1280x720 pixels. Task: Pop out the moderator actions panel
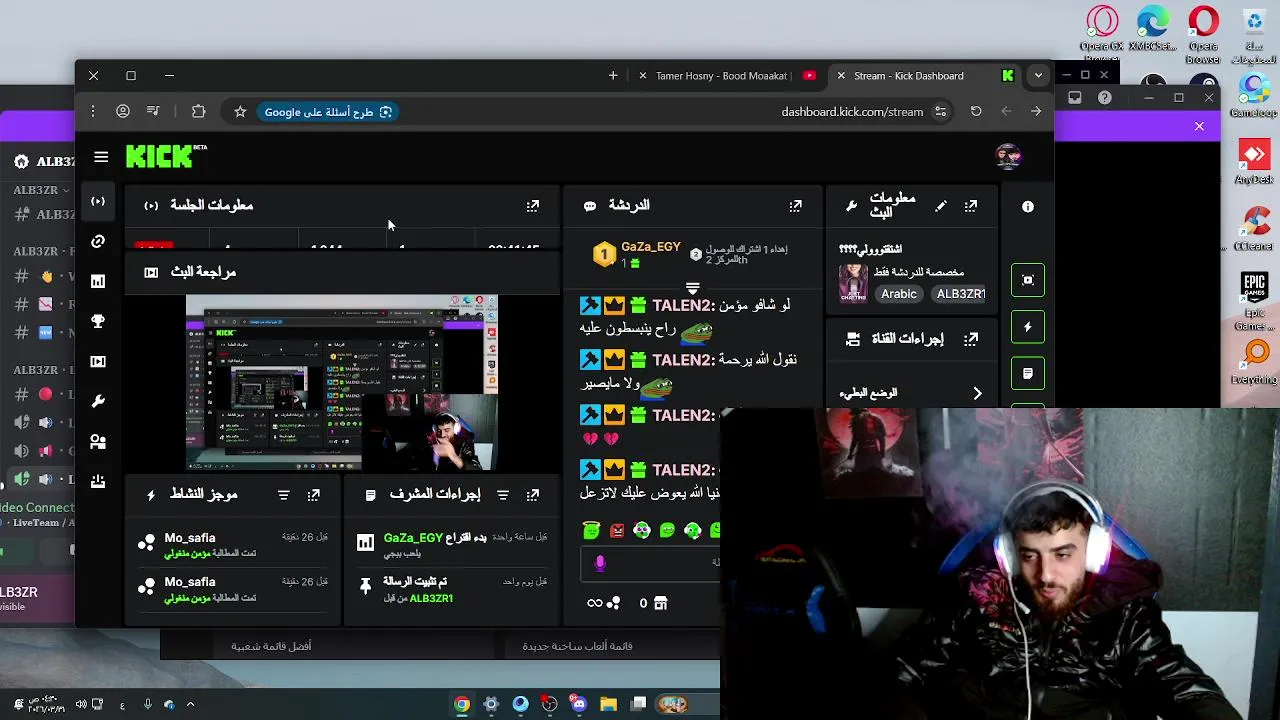pyautogui.click(x=533, y=495)
